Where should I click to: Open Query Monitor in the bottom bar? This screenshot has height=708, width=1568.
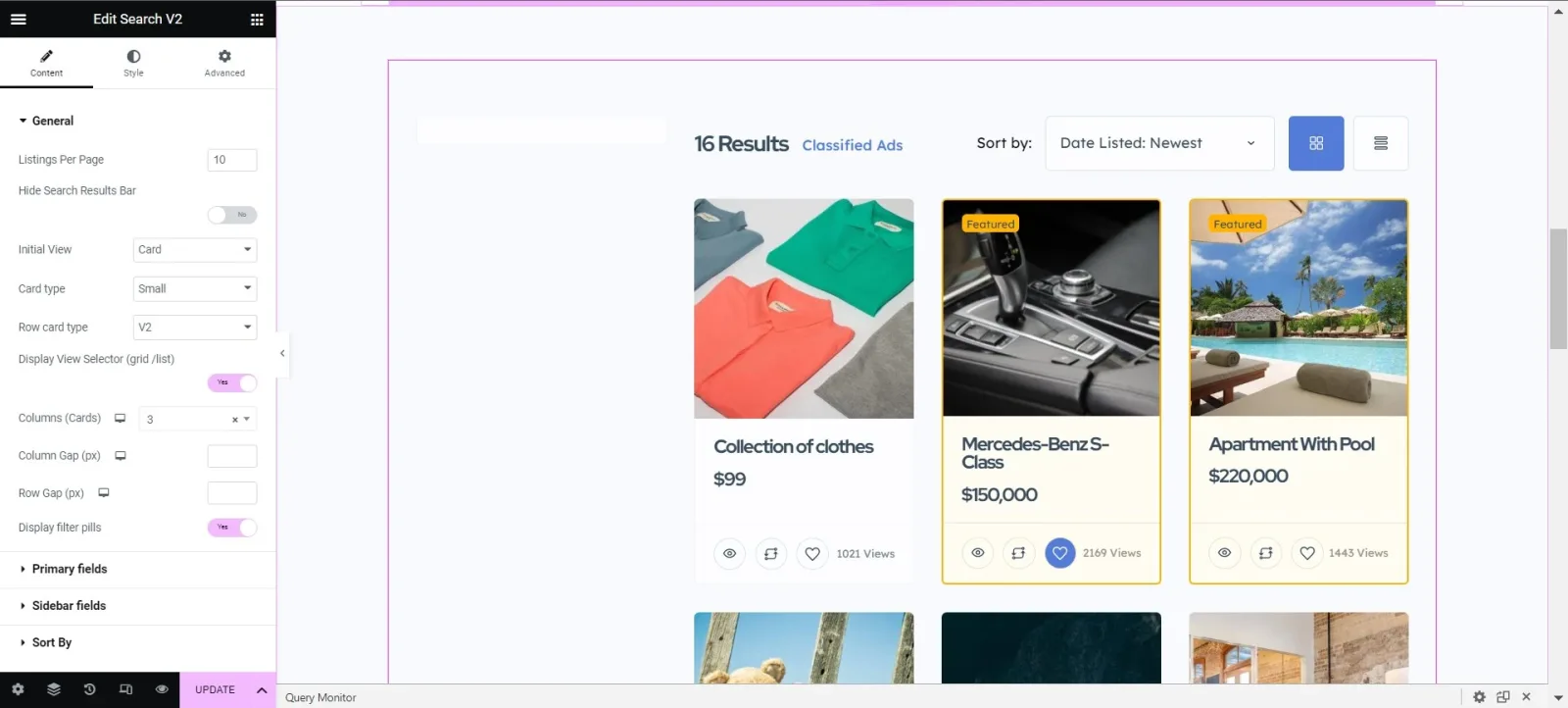320,697
